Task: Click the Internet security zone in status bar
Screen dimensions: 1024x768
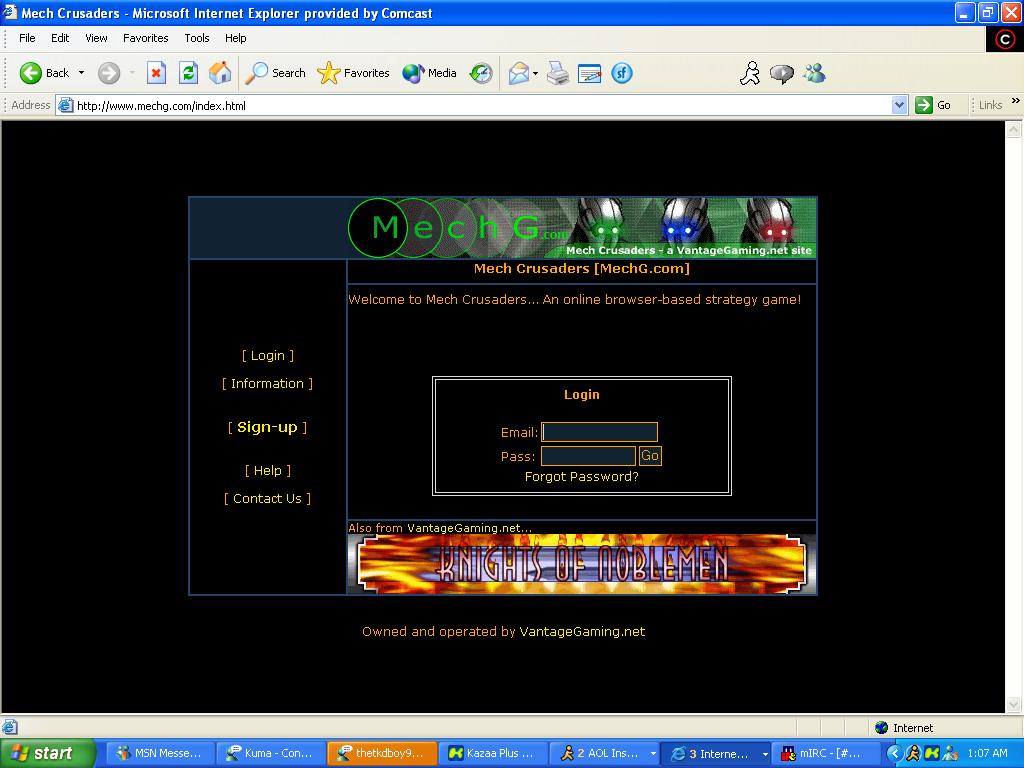Action: (904, 728)
